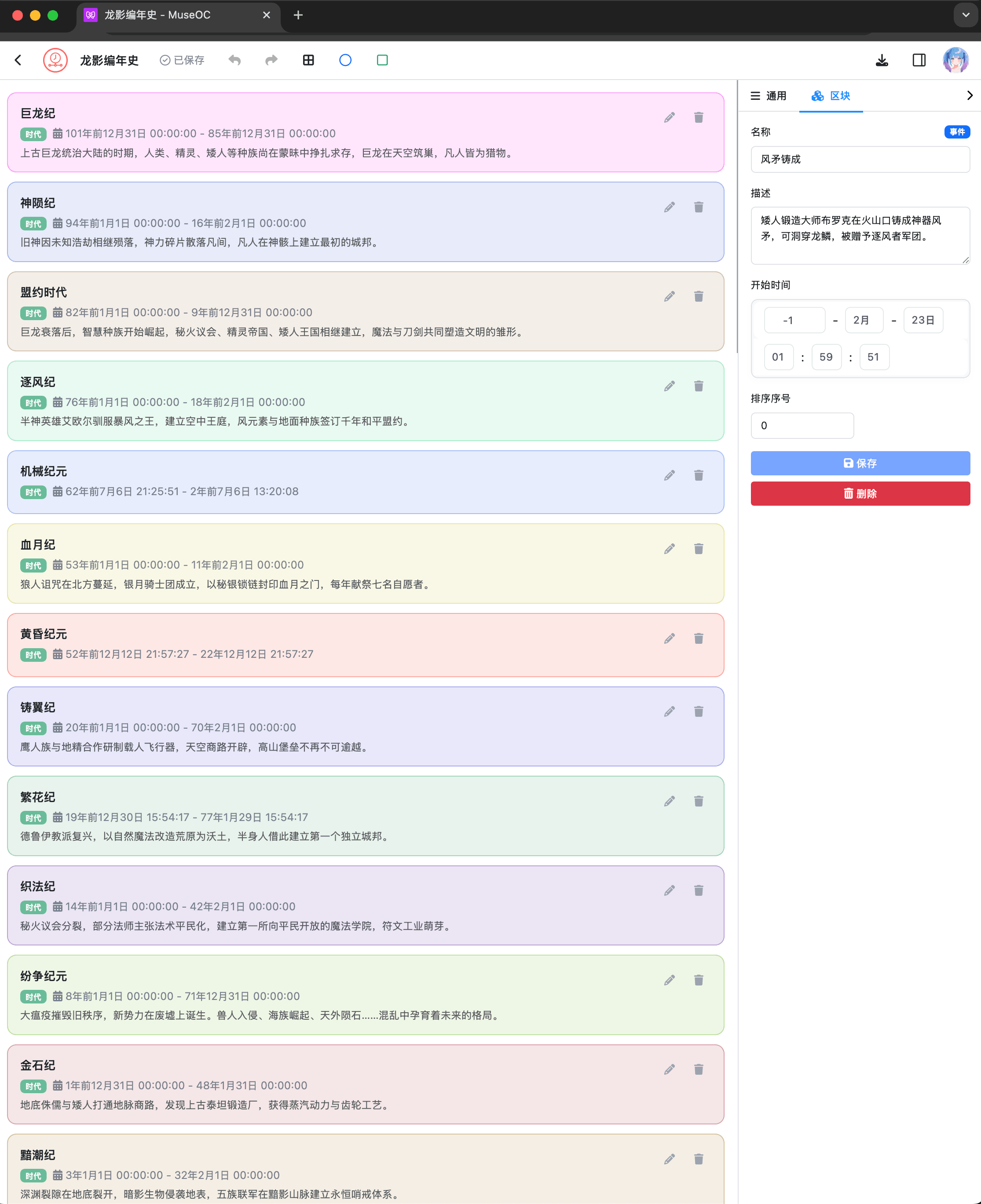Screen dimensions: 981x1204
Task: Toggle the side panel layout icon
Action: click(x=919, y=60)
